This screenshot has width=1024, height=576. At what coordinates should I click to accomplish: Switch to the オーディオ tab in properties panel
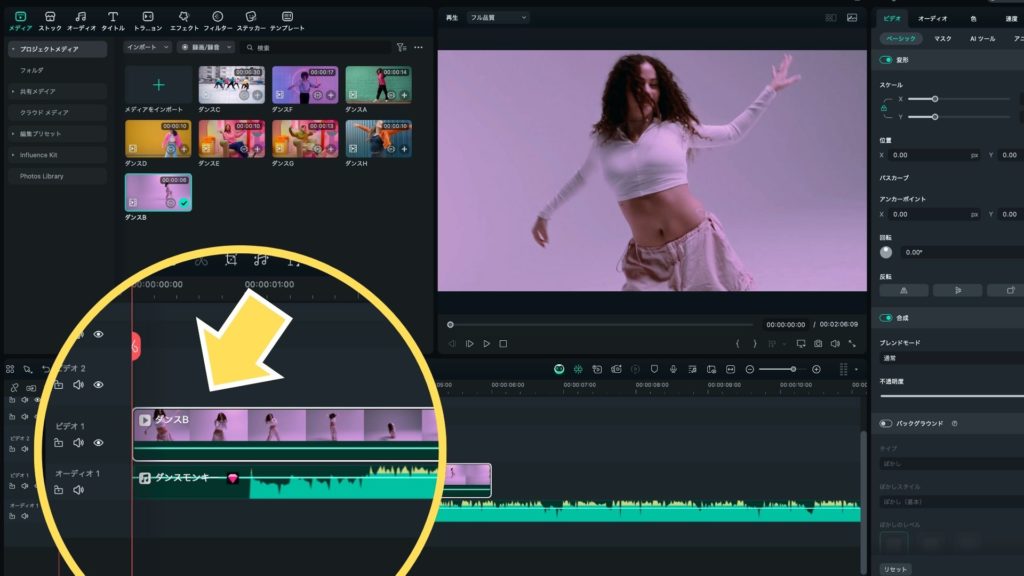[x=932, y=18]
